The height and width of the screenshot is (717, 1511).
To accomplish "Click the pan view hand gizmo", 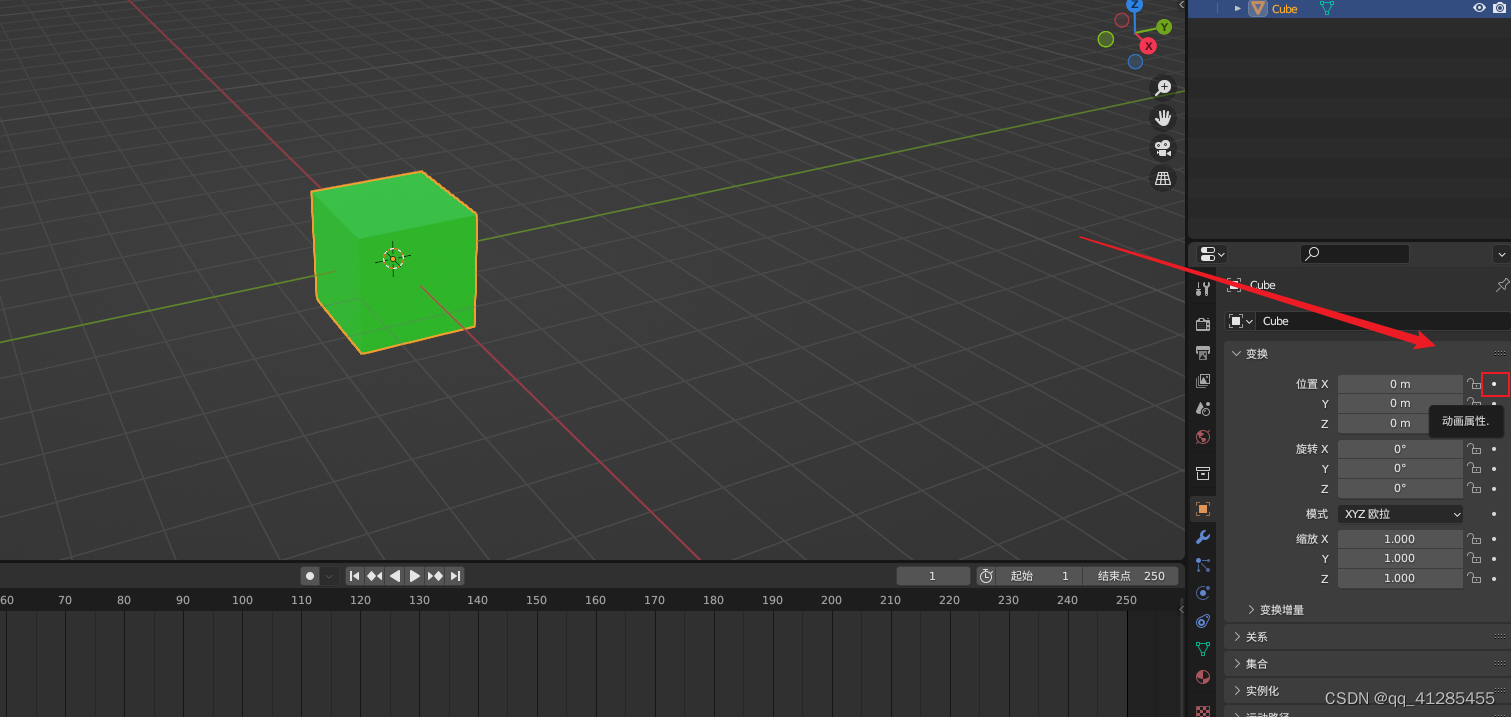I will [1163, 118].
